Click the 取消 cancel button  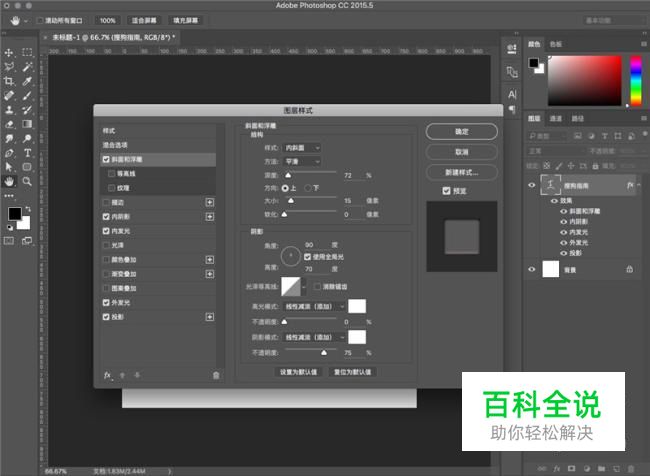(x=462, y=152)
